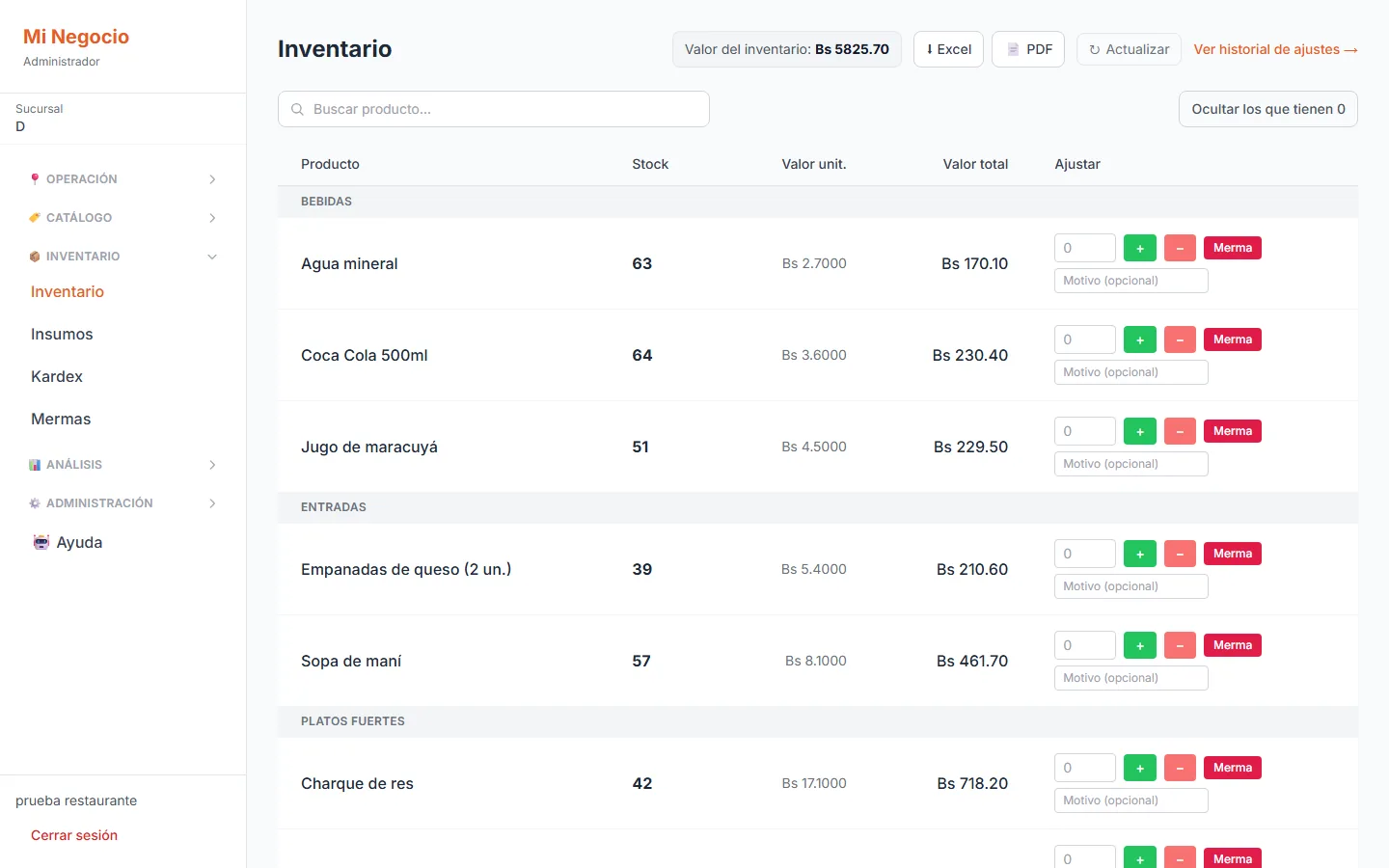Click Cerrar sesión link
The width and height of the screenshot is (1389, 868).
(74, 835)
